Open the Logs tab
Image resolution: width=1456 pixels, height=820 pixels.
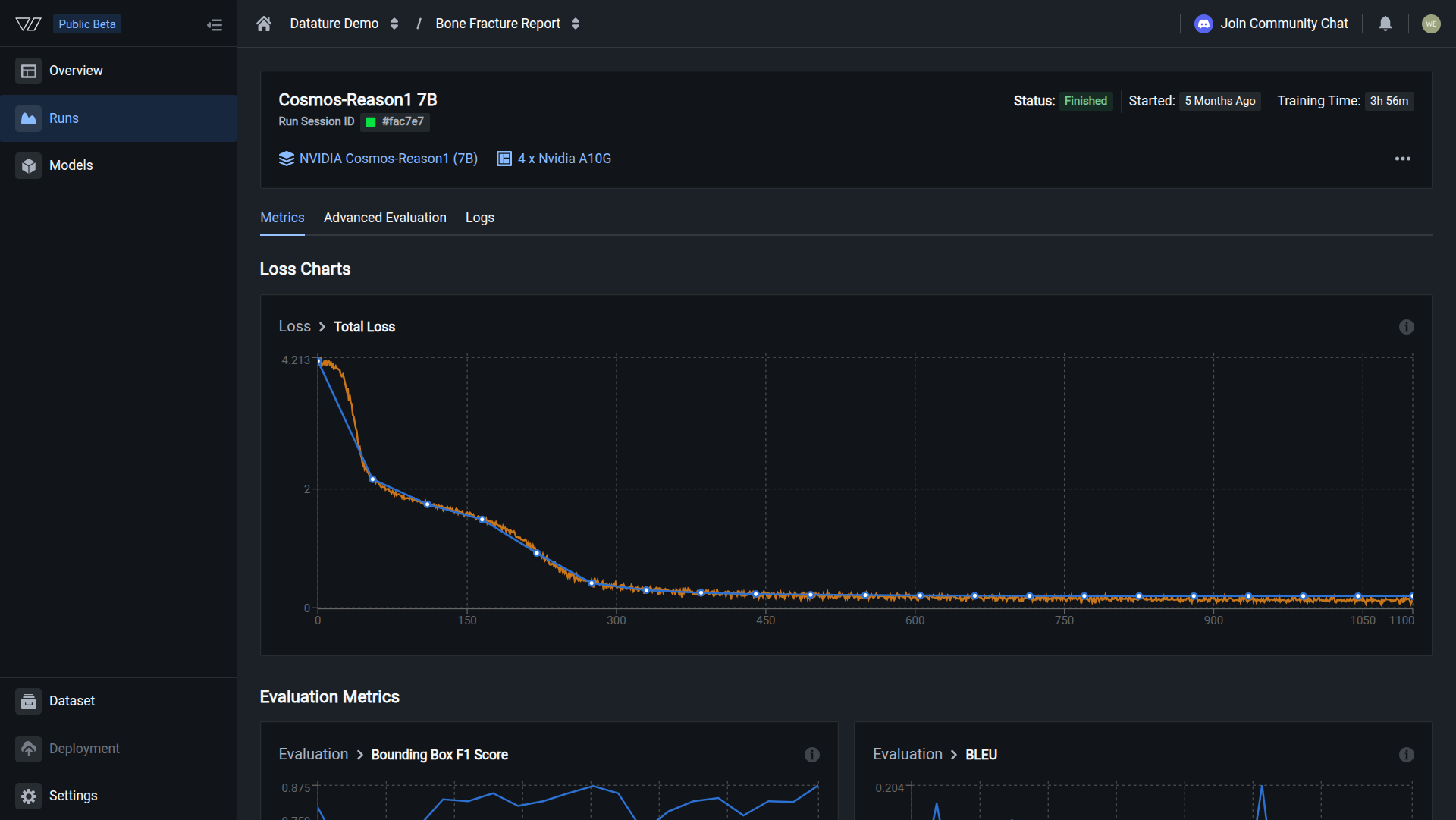[x=479, y=218]
